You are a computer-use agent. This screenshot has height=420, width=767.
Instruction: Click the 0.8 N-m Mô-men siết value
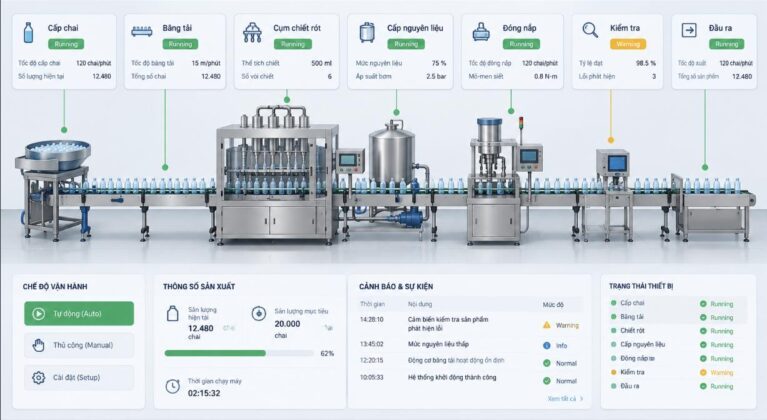pos(545,76)
